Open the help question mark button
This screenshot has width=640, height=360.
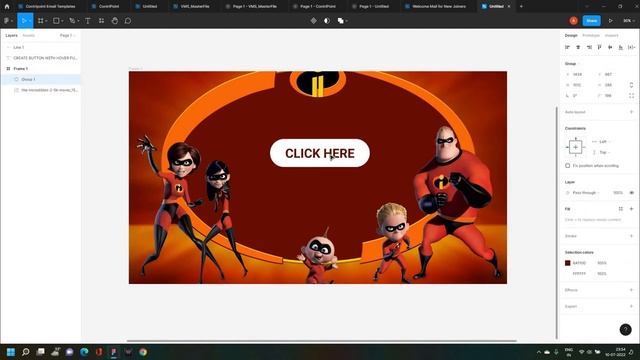pos(625,329)
